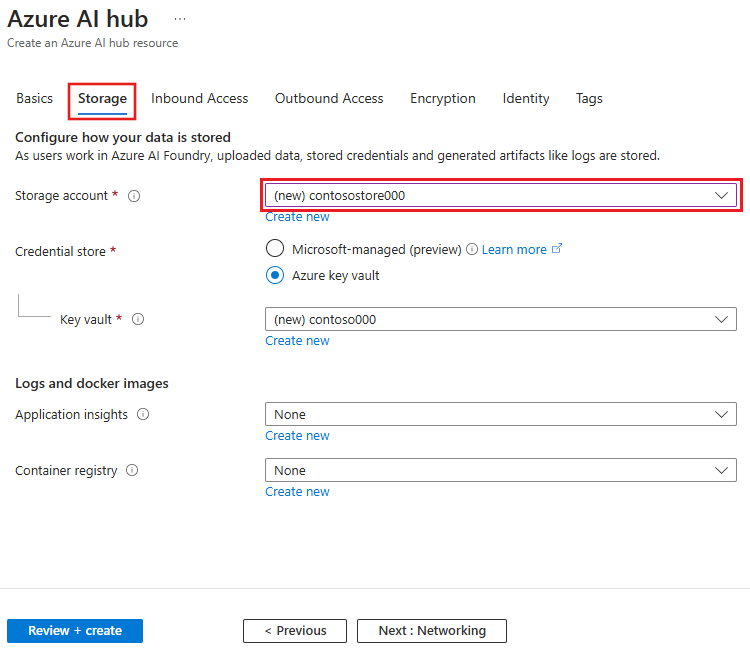Image resolution: width=750 pixels, height=652 pixels.
Task: Click Next : Networking button
Action: pos(432,631)
